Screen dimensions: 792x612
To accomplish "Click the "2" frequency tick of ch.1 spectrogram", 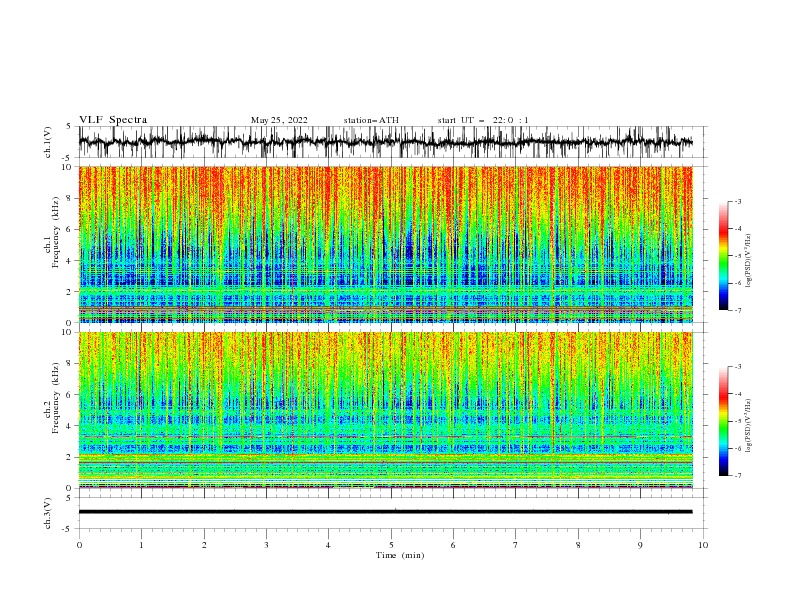I will [70, 291].
